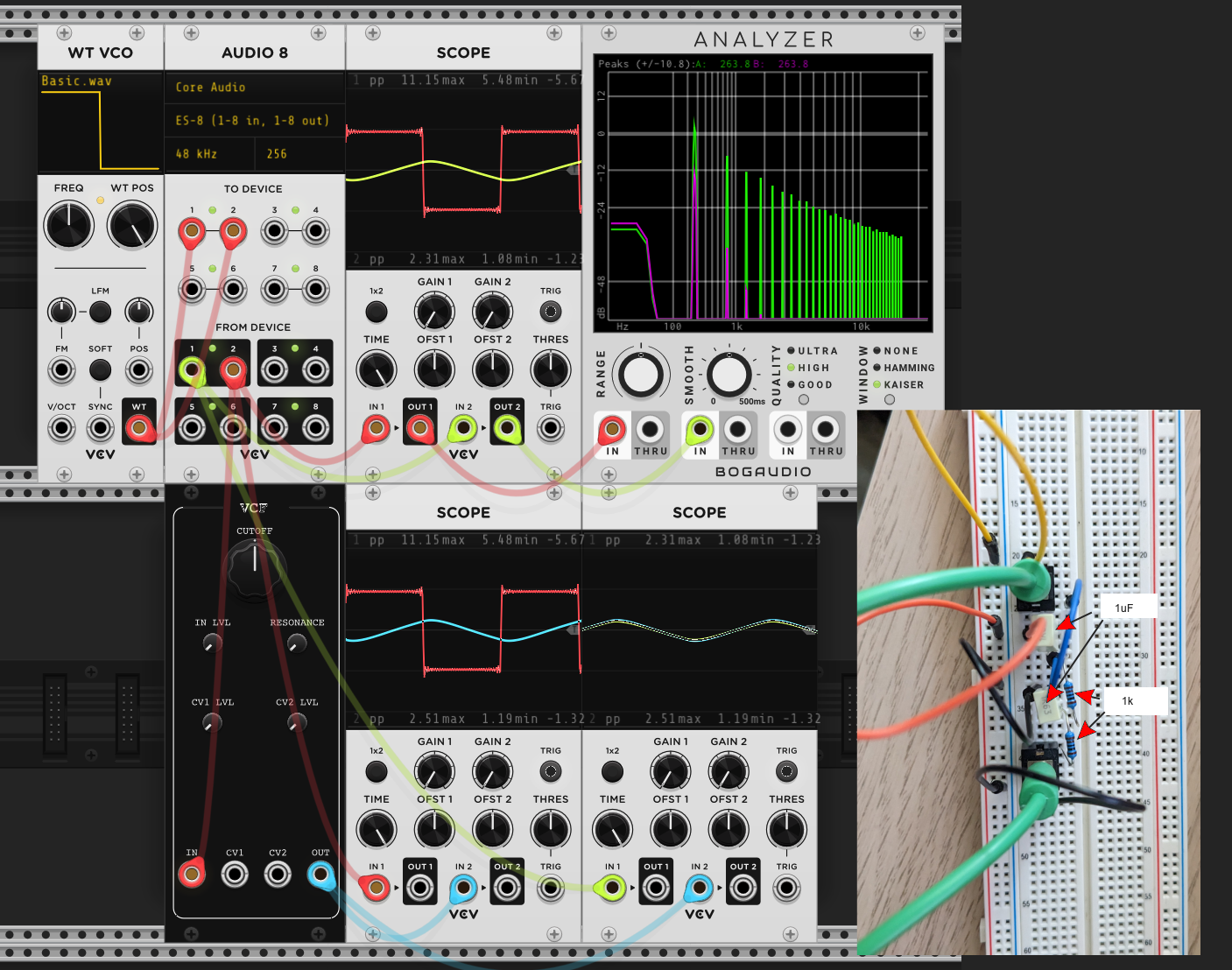Toggle the SOFT sync button on WT VCO
1232x970 pixels.
tap(100, 369)
